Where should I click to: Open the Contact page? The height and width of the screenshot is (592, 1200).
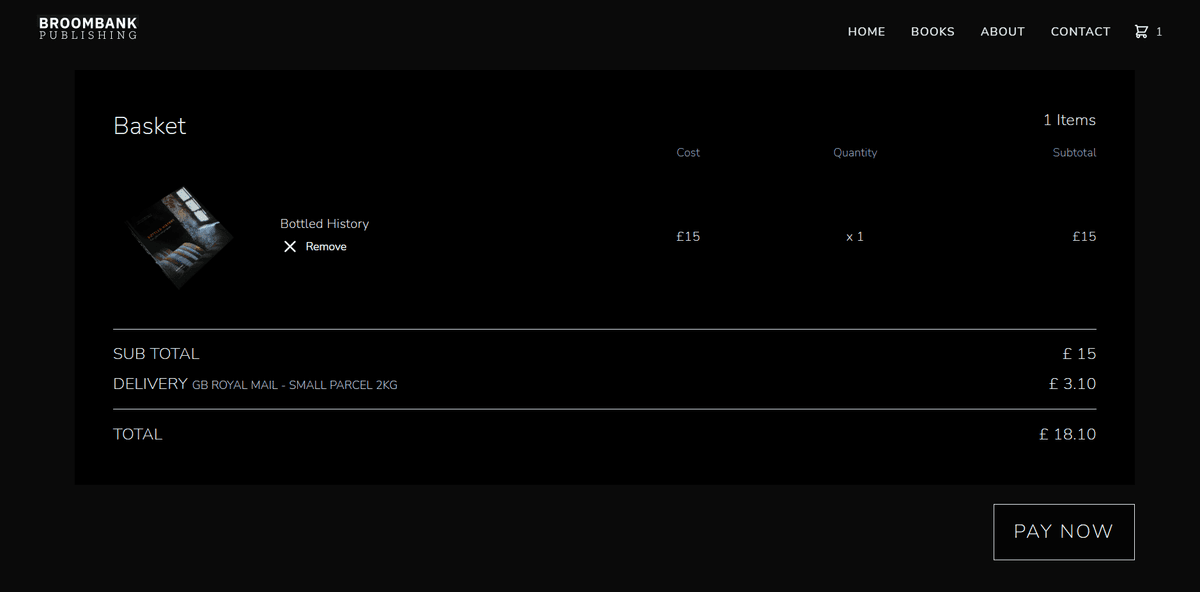1080,32
